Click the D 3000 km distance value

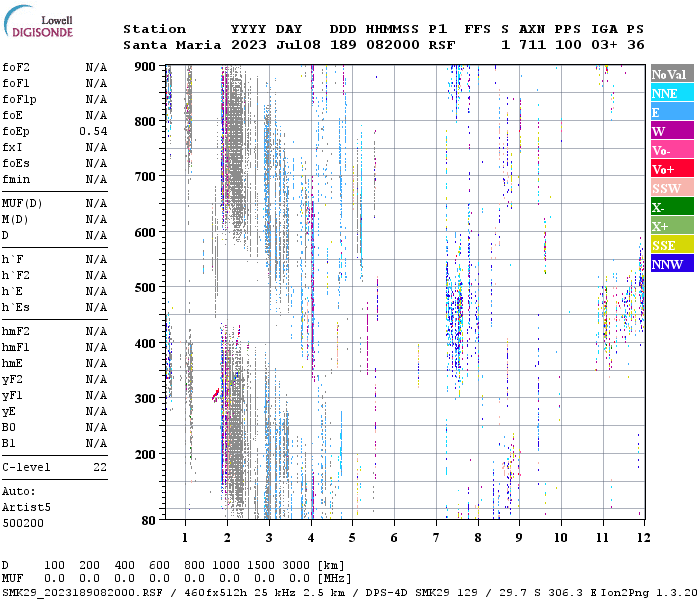tap(296, 566)
